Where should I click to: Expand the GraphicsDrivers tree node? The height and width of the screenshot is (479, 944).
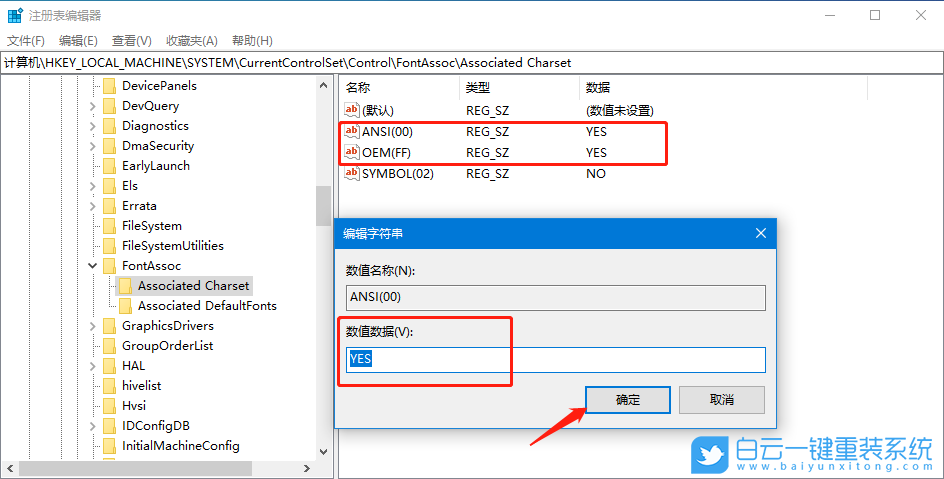[x=93, y=326]
